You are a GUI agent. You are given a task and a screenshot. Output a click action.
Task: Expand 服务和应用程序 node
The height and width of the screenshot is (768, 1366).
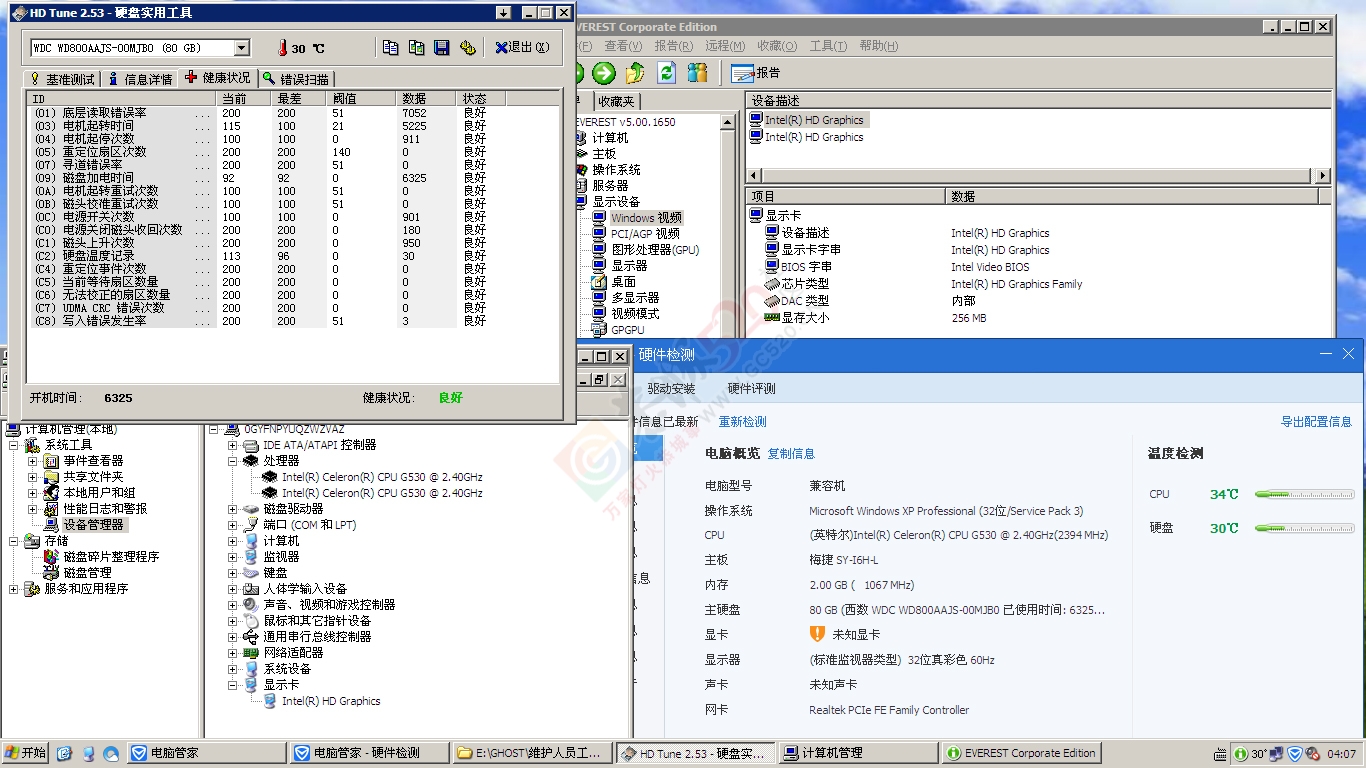click(14, 589)
